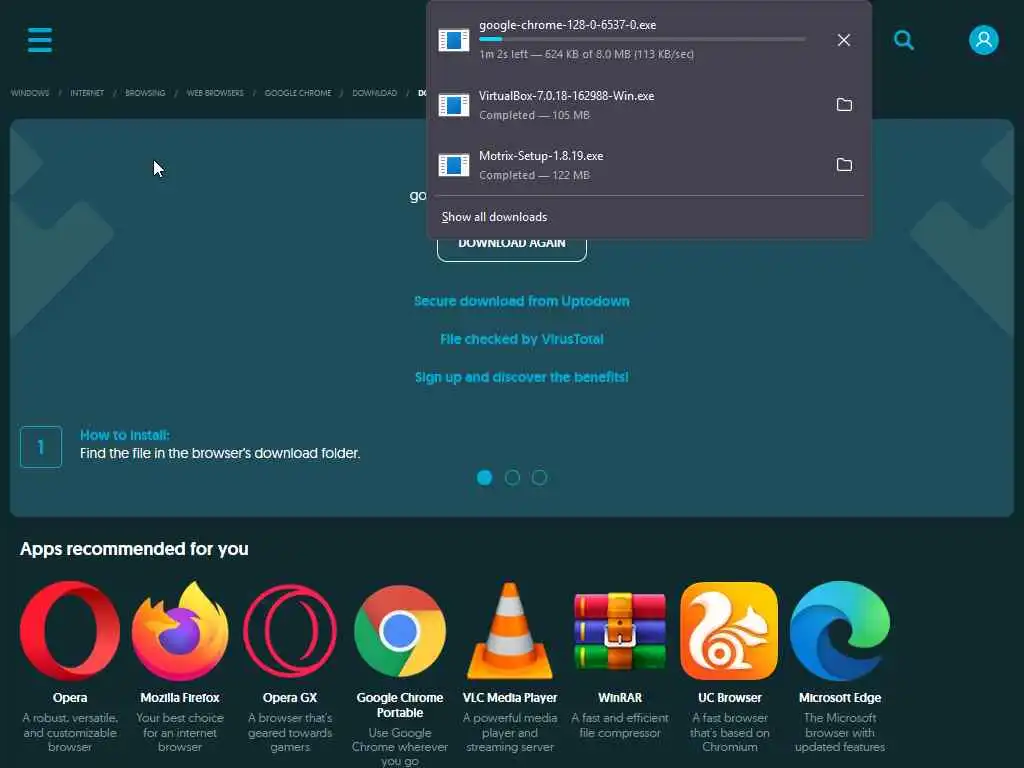Open the hamburger menu icon

tap(40, 40)
